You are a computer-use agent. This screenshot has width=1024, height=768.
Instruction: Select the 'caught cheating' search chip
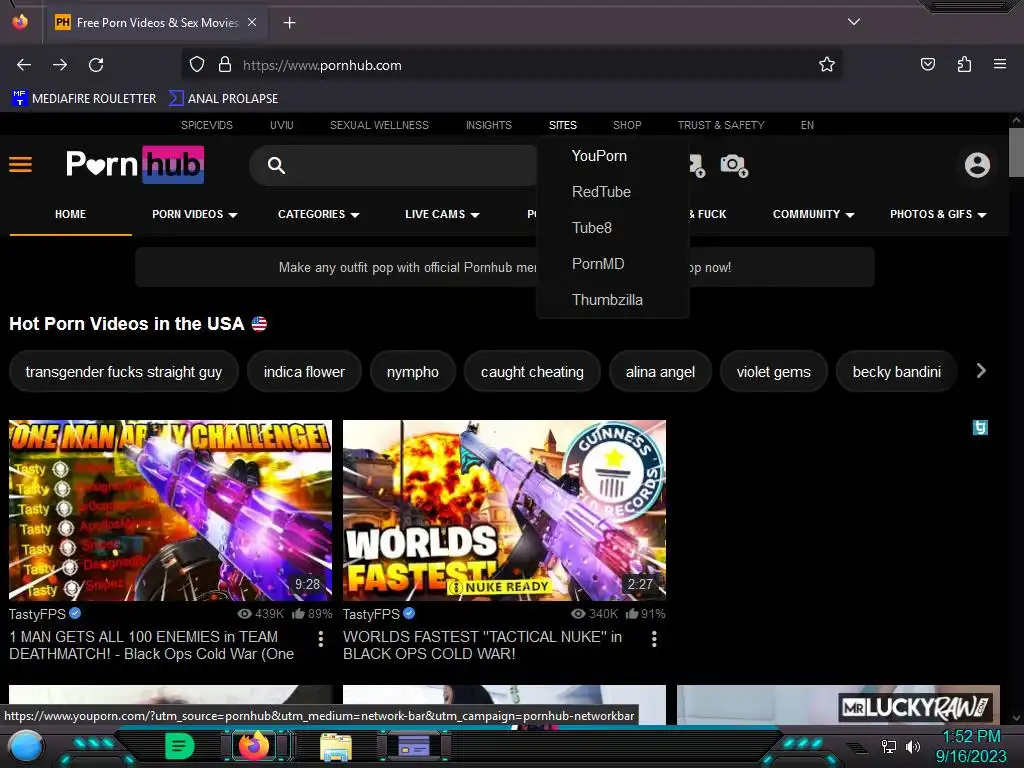[x=532, y=372]
